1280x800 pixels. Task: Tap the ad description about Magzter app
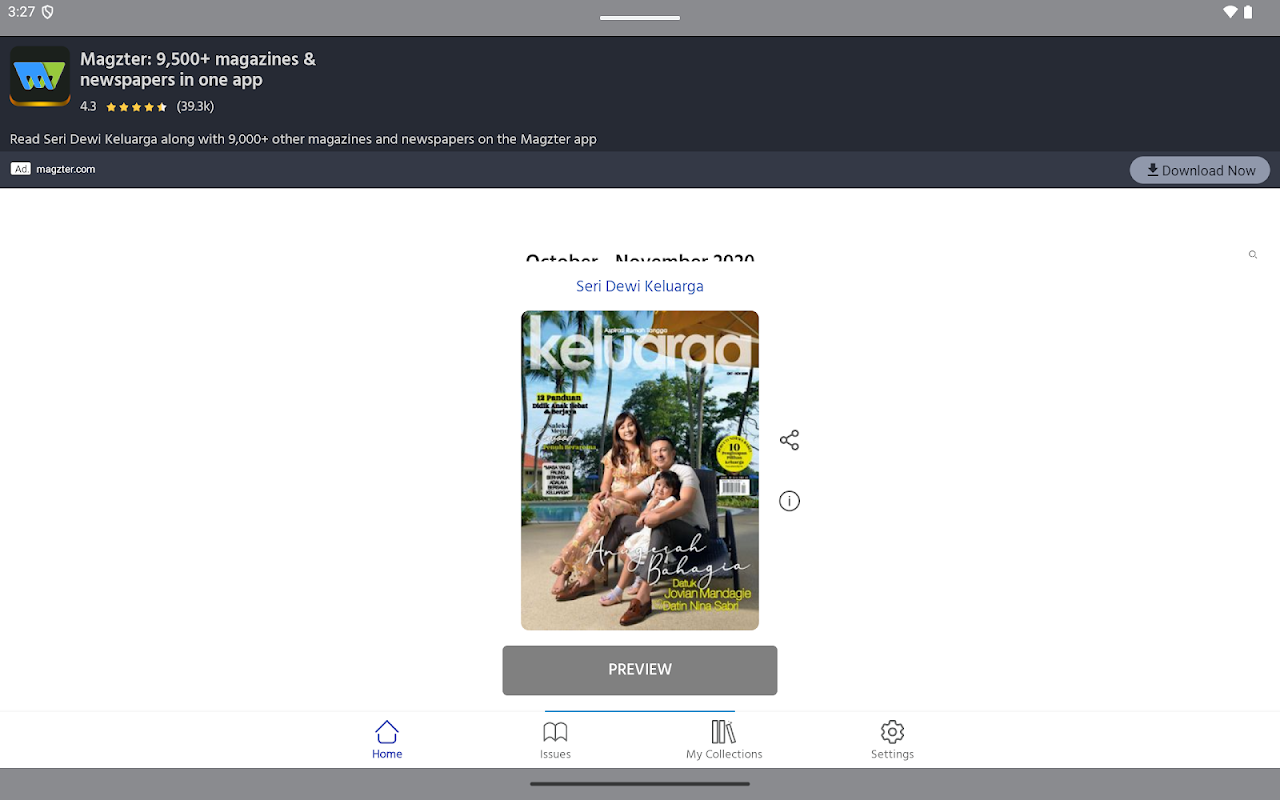tap(303, 139)
